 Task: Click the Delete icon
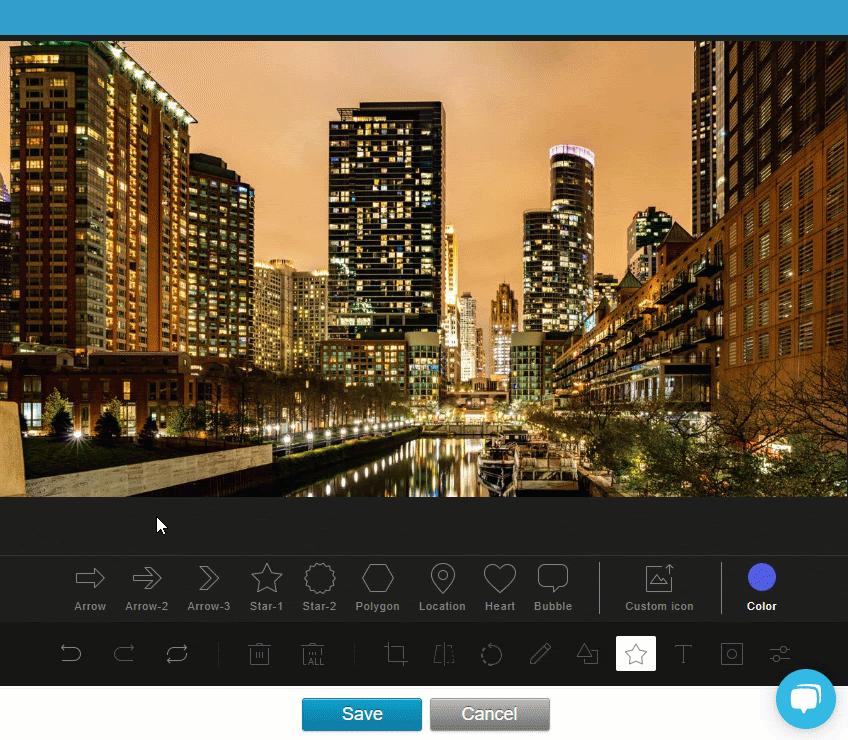tap(259, 654)
